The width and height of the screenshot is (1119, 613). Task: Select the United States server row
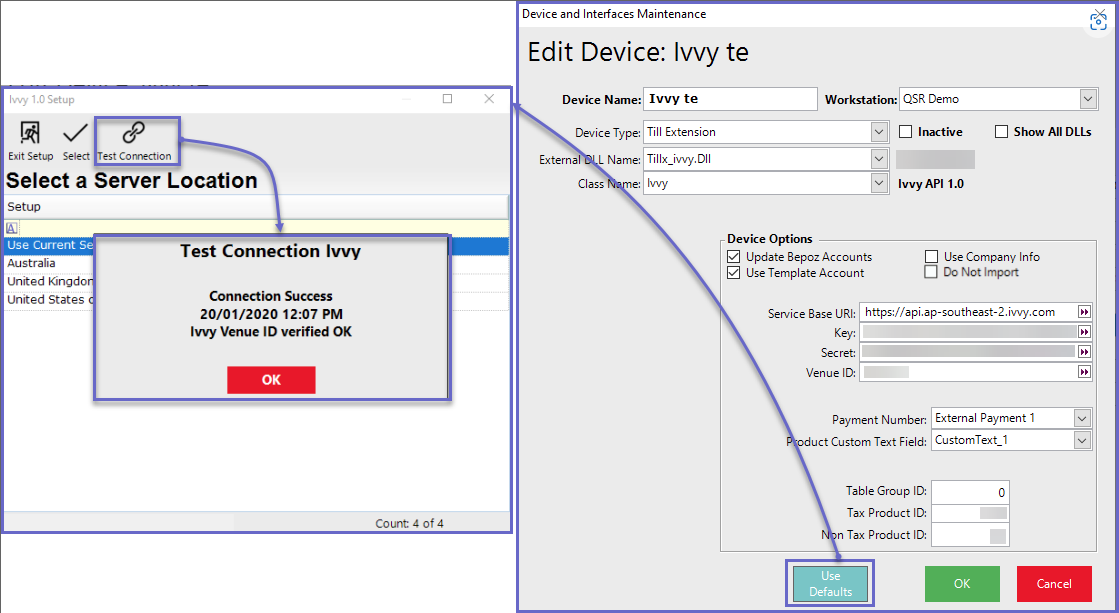49,300
